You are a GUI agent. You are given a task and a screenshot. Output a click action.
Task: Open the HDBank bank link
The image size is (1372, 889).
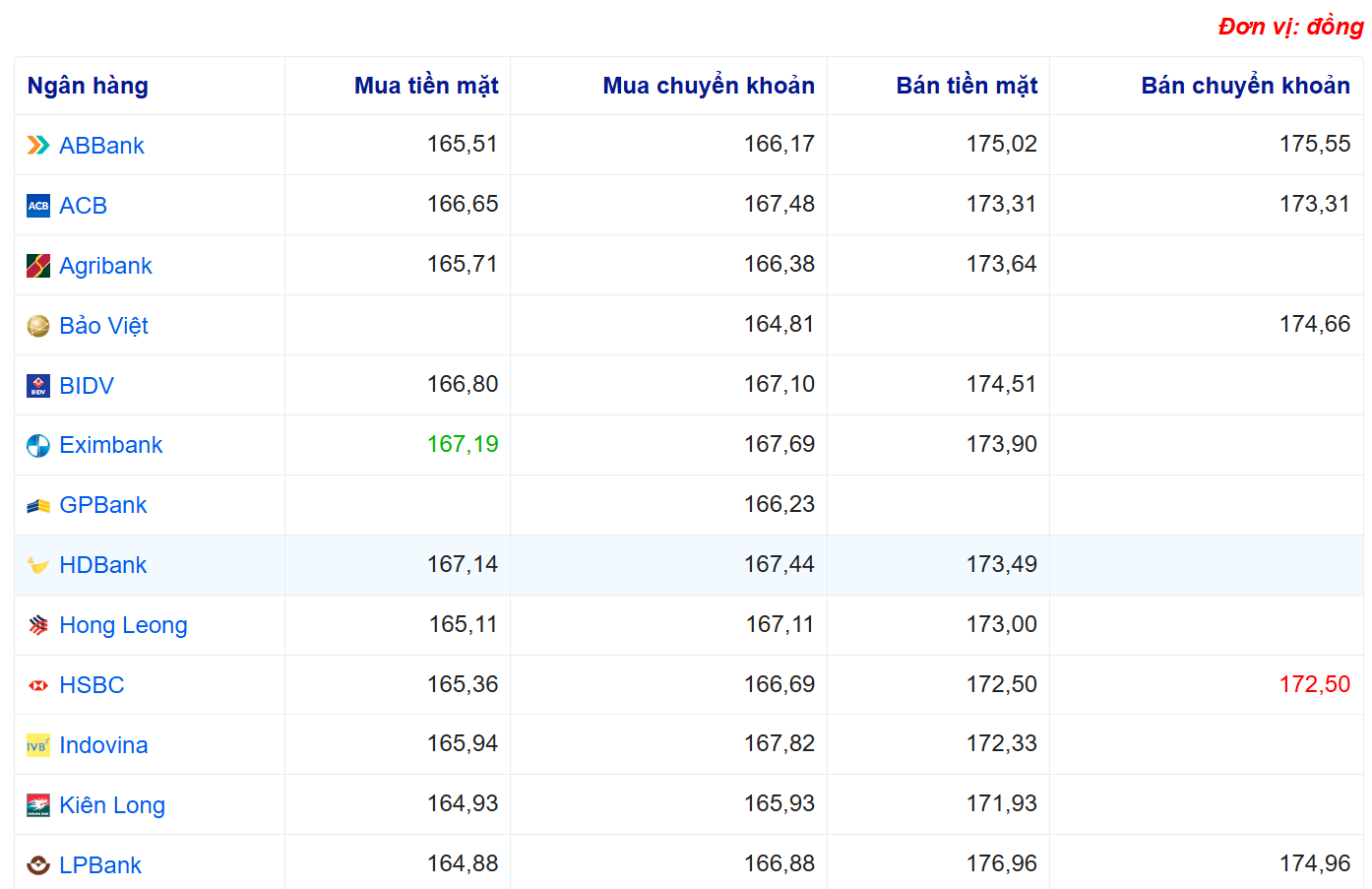coord(102,565)
